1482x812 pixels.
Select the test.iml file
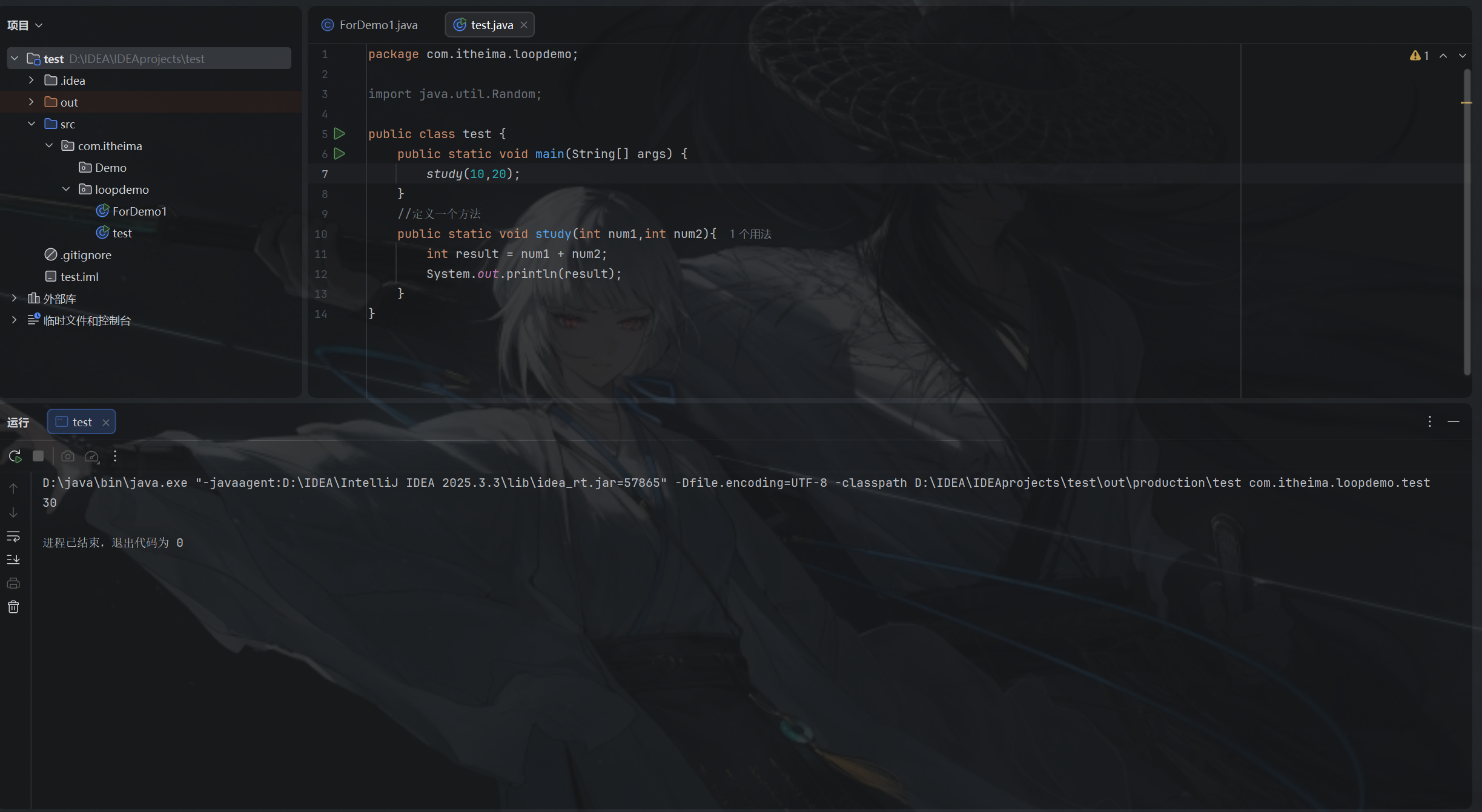click(71, 277)
